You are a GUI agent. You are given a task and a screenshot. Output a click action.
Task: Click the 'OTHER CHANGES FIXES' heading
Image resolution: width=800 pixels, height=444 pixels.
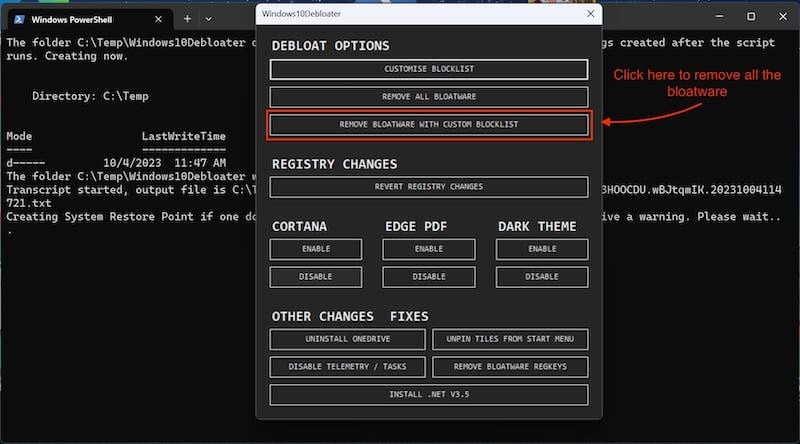[349, 317]
